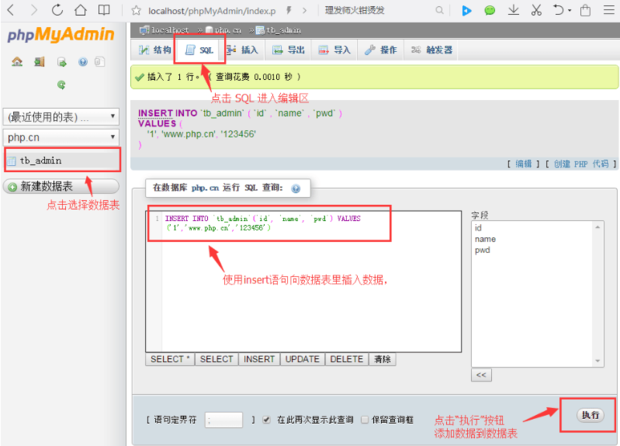620x446 pixels.
Task: Click the phpMyAdmin logo
Action: (x=61, y=34)
